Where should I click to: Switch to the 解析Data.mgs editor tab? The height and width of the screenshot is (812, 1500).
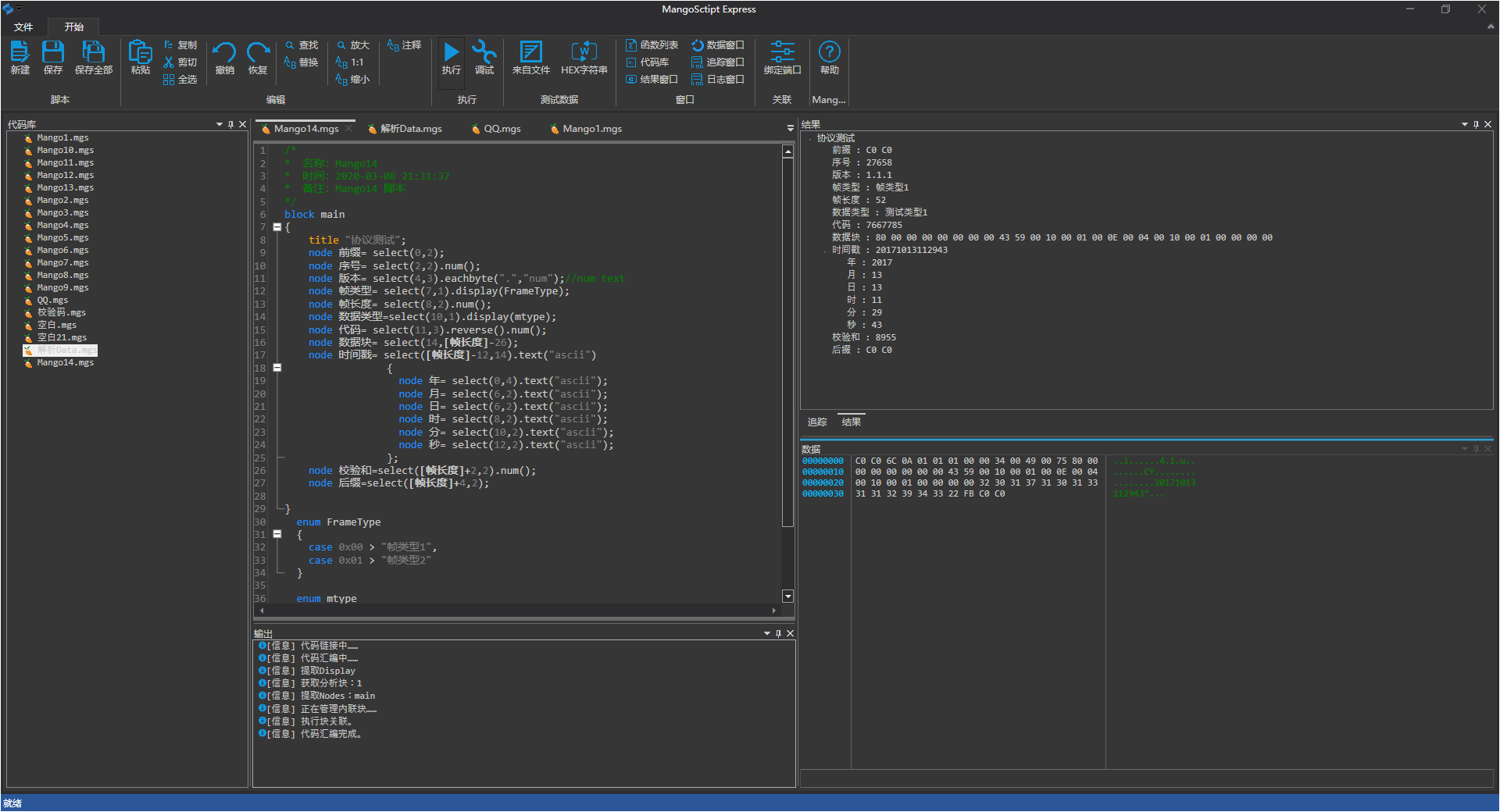point(406,129)
